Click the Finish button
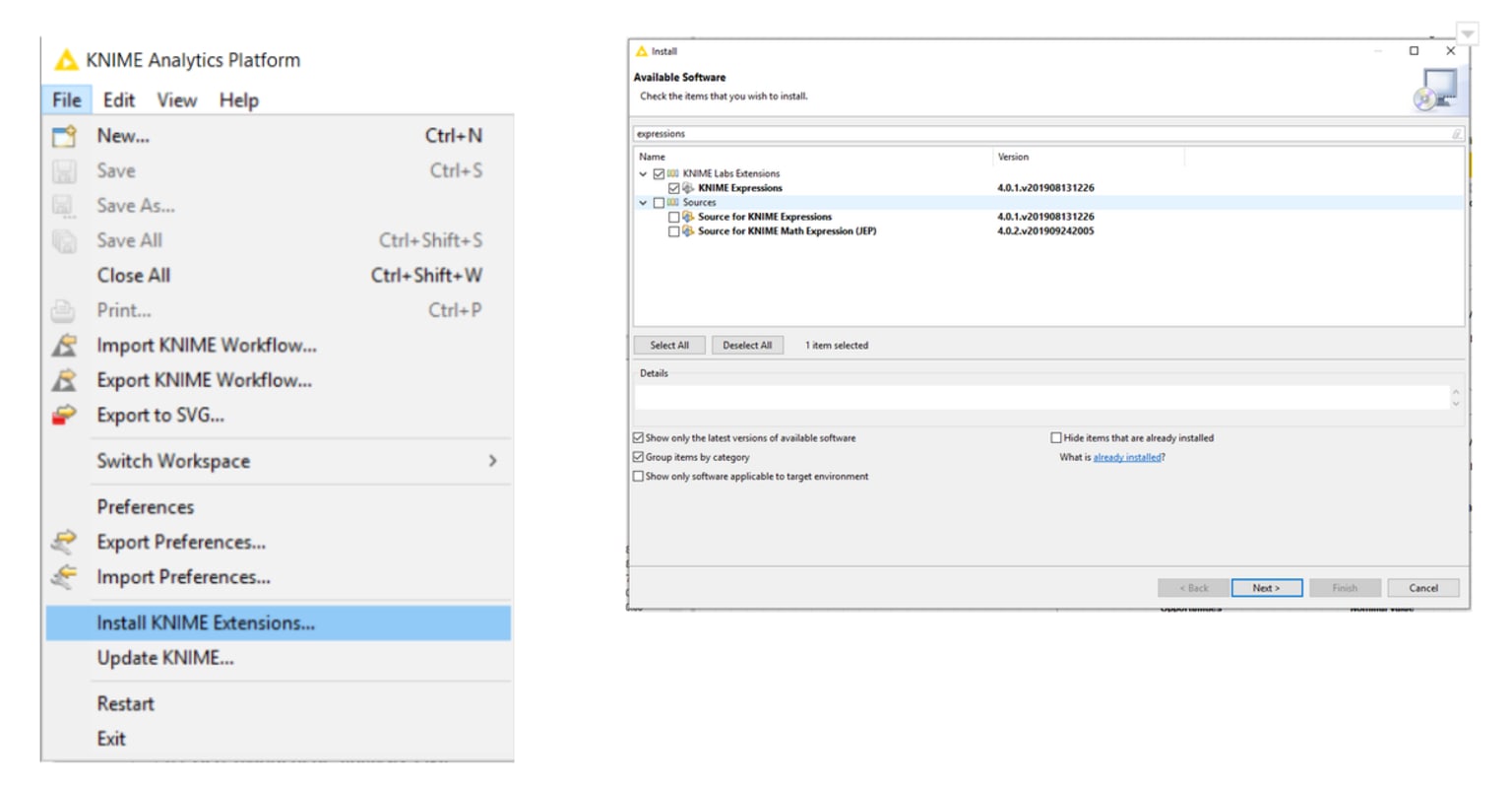 (x=1345, y=588)
